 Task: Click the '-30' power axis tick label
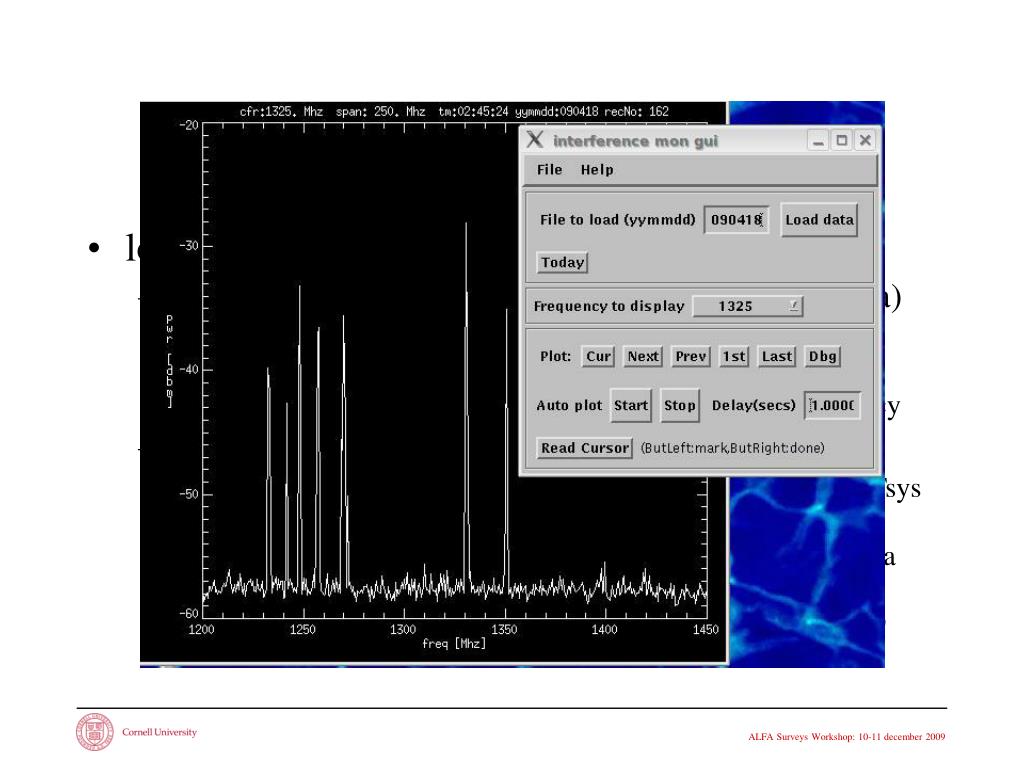(x=188, y=246)
